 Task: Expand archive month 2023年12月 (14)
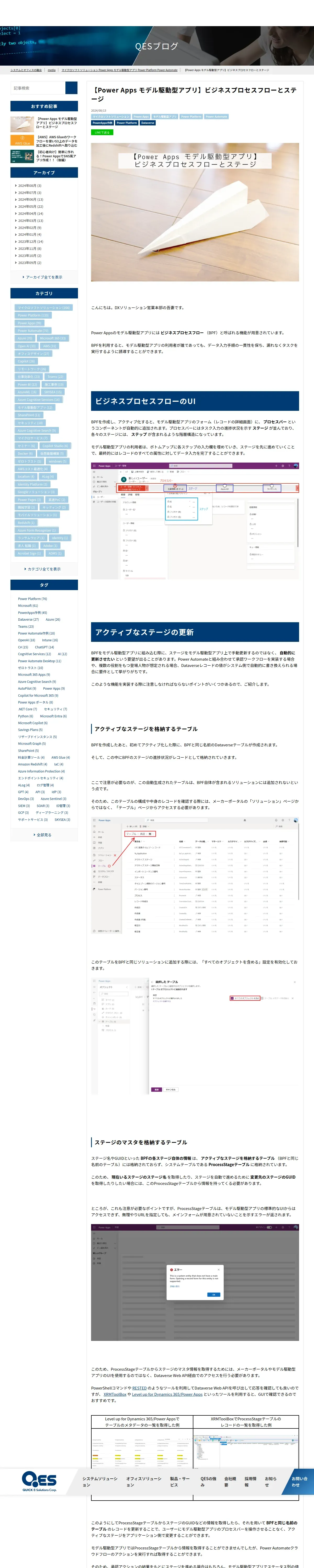31,242
